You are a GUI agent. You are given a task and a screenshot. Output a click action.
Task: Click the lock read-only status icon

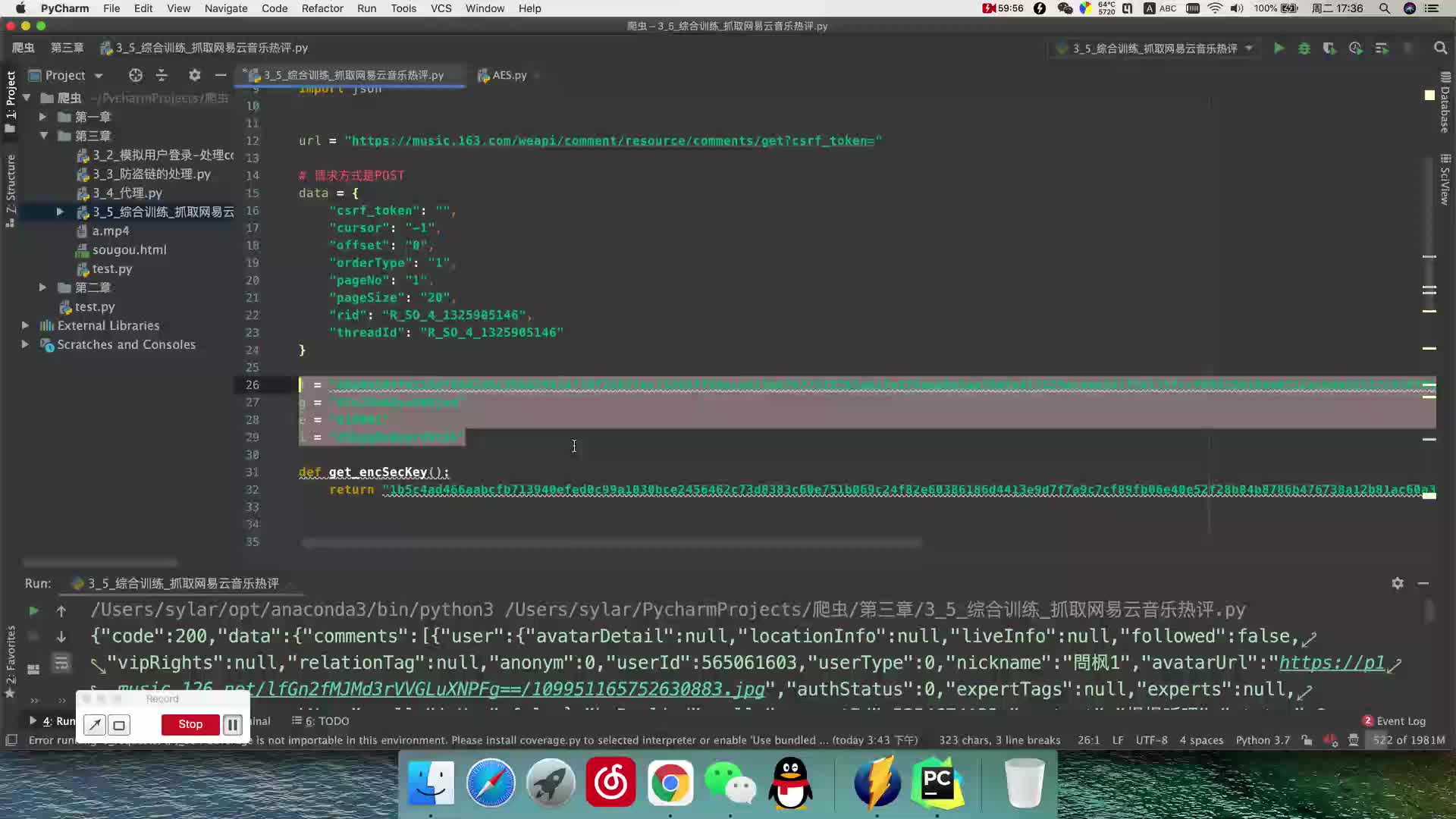click(1307, 740)
